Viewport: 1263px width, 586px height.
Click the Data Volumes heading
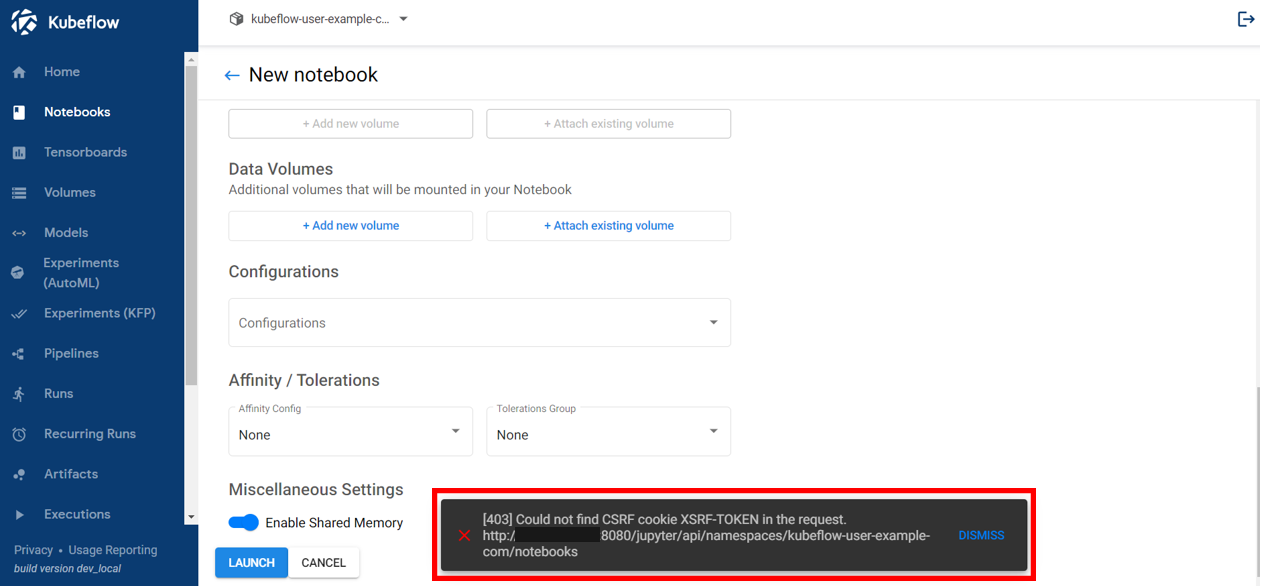click(x=280, y=169)
